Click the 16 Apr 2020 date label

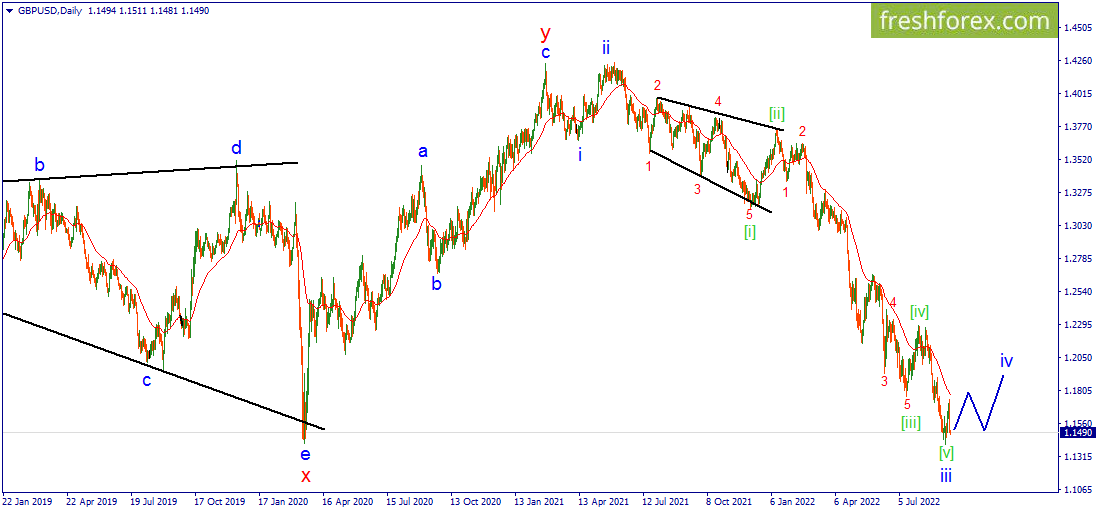[x=346, y=502]
